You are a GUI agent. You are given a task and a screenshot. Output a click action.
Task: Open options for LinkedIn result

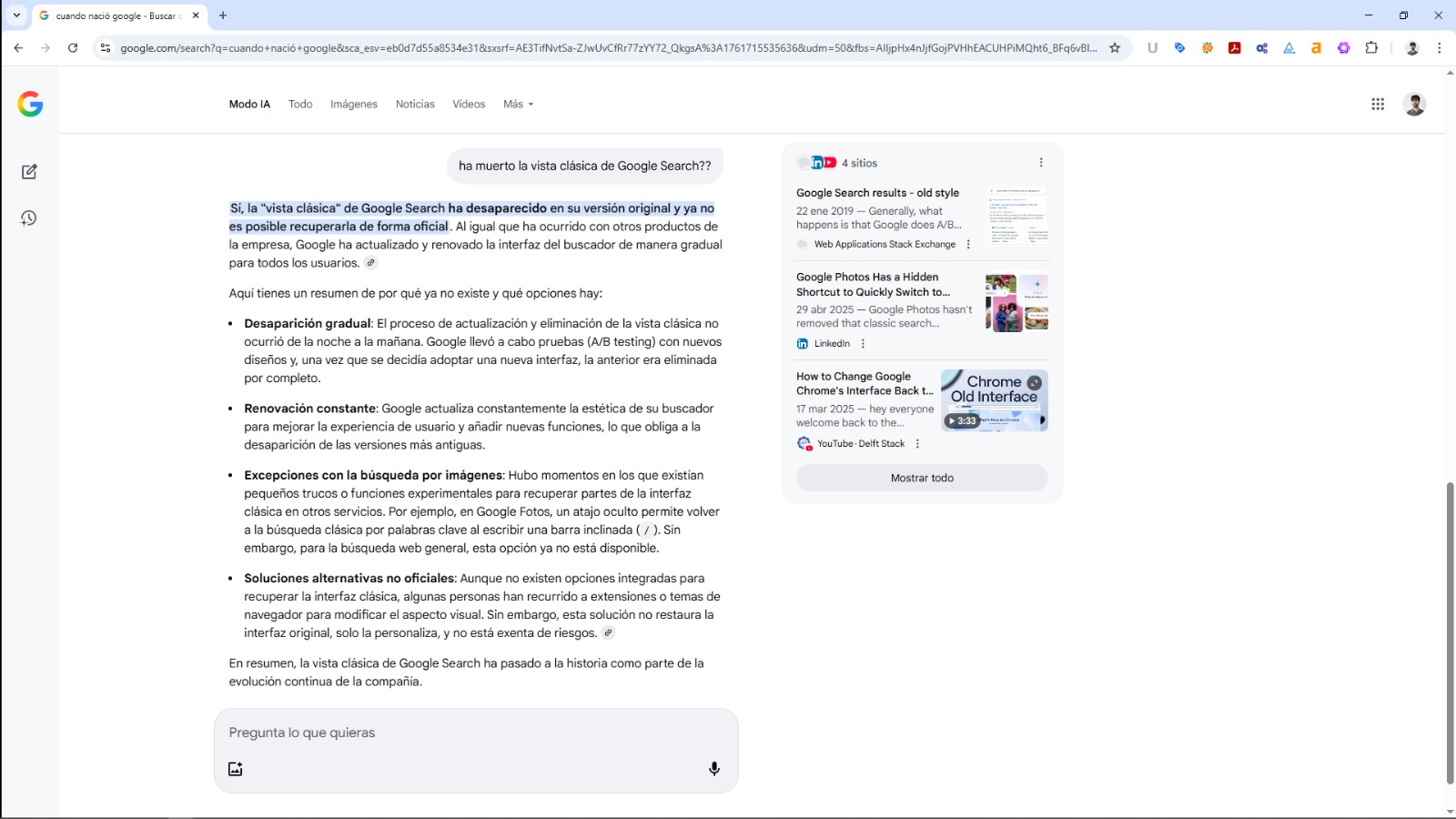863,344
